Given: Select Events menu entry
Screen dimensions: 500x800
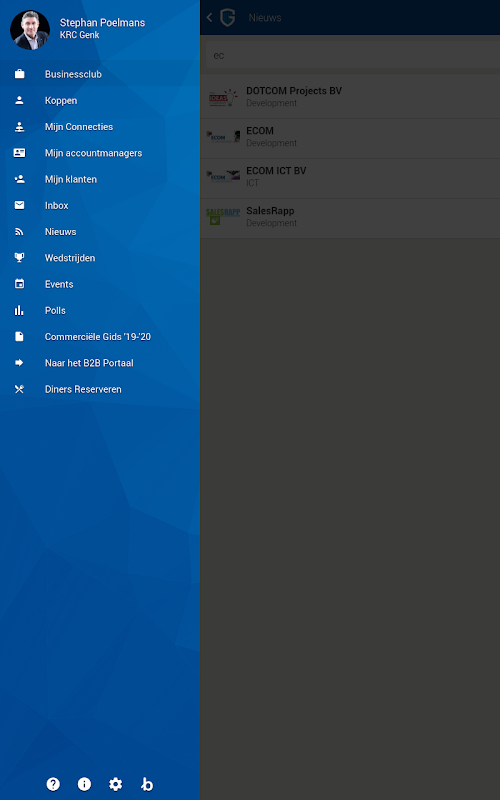Looking at the screenshot, I should [99, 284].
